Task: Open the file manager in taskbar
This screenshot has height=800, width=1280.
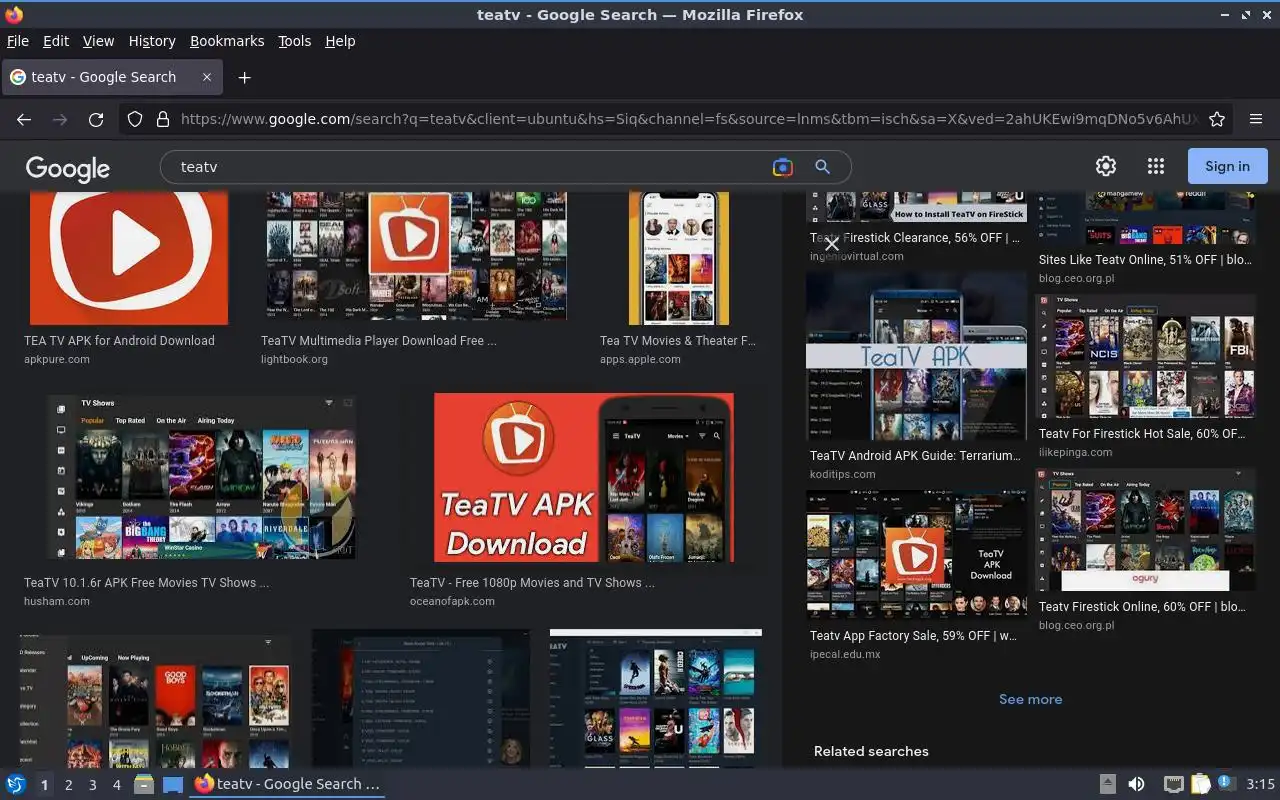Action: pyautogui.click(x=143, y=784)
